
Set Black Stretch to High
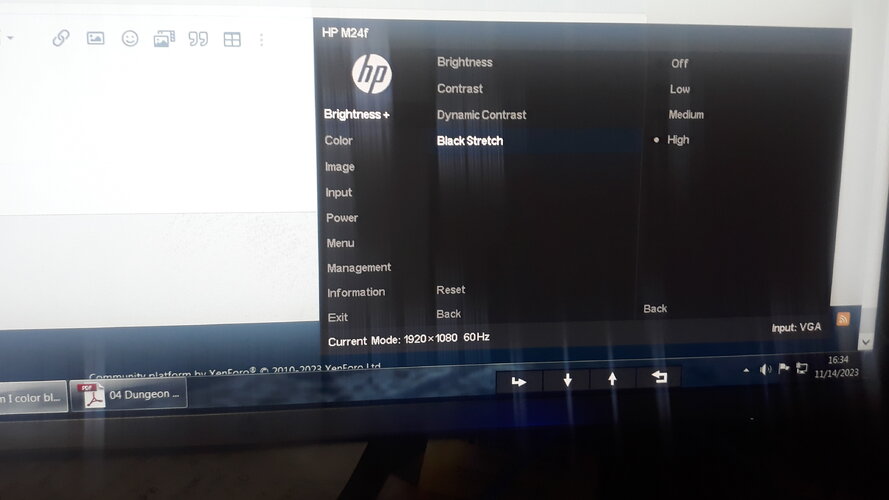678,139
